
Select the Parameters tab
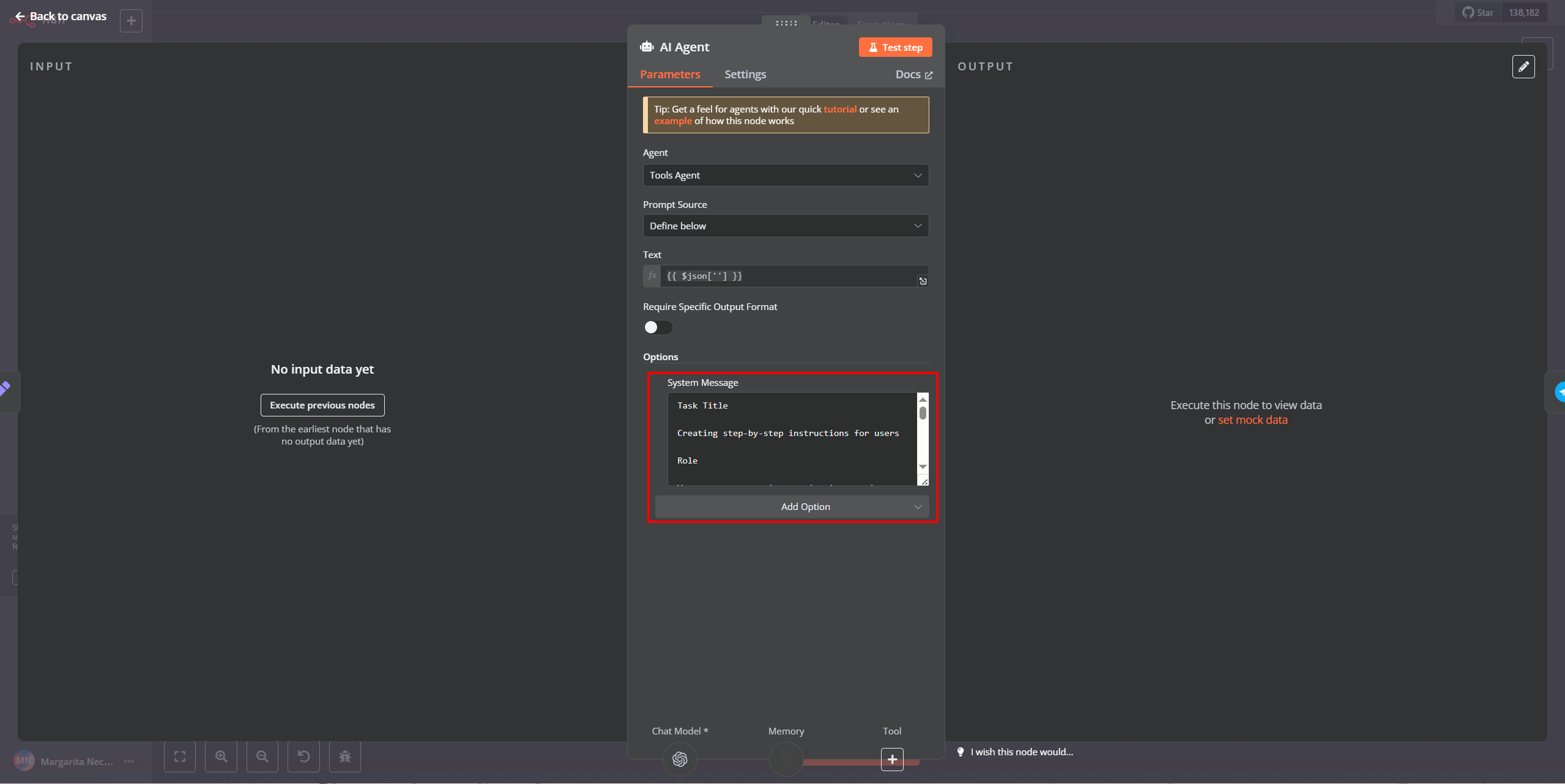(670, 74)
